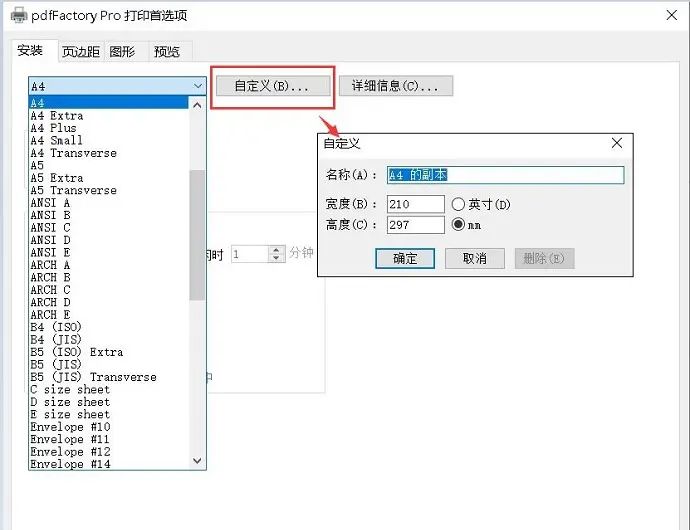Click paper list scroll up arrow
The image size is (690, 530).
pyautogui.click(x=197, y=105)
